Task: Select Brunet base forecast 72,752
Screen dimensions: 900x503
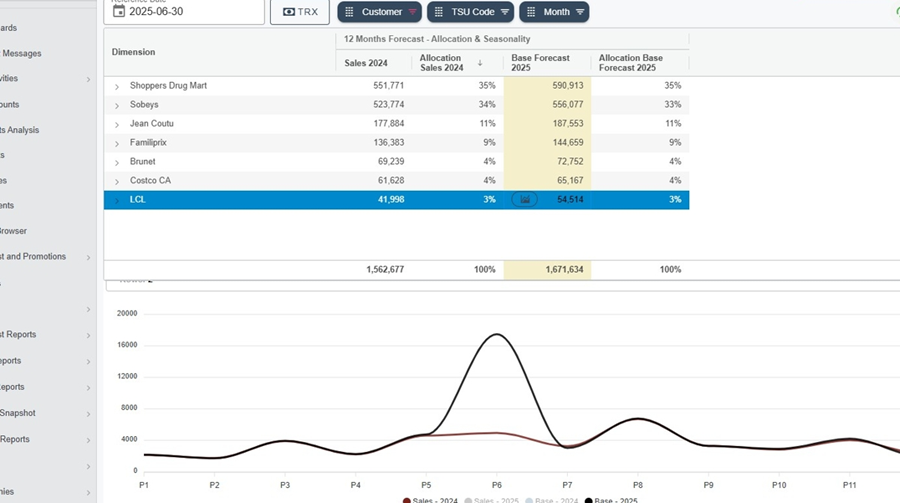Action: pyautogui.click(x=548, y=161)
